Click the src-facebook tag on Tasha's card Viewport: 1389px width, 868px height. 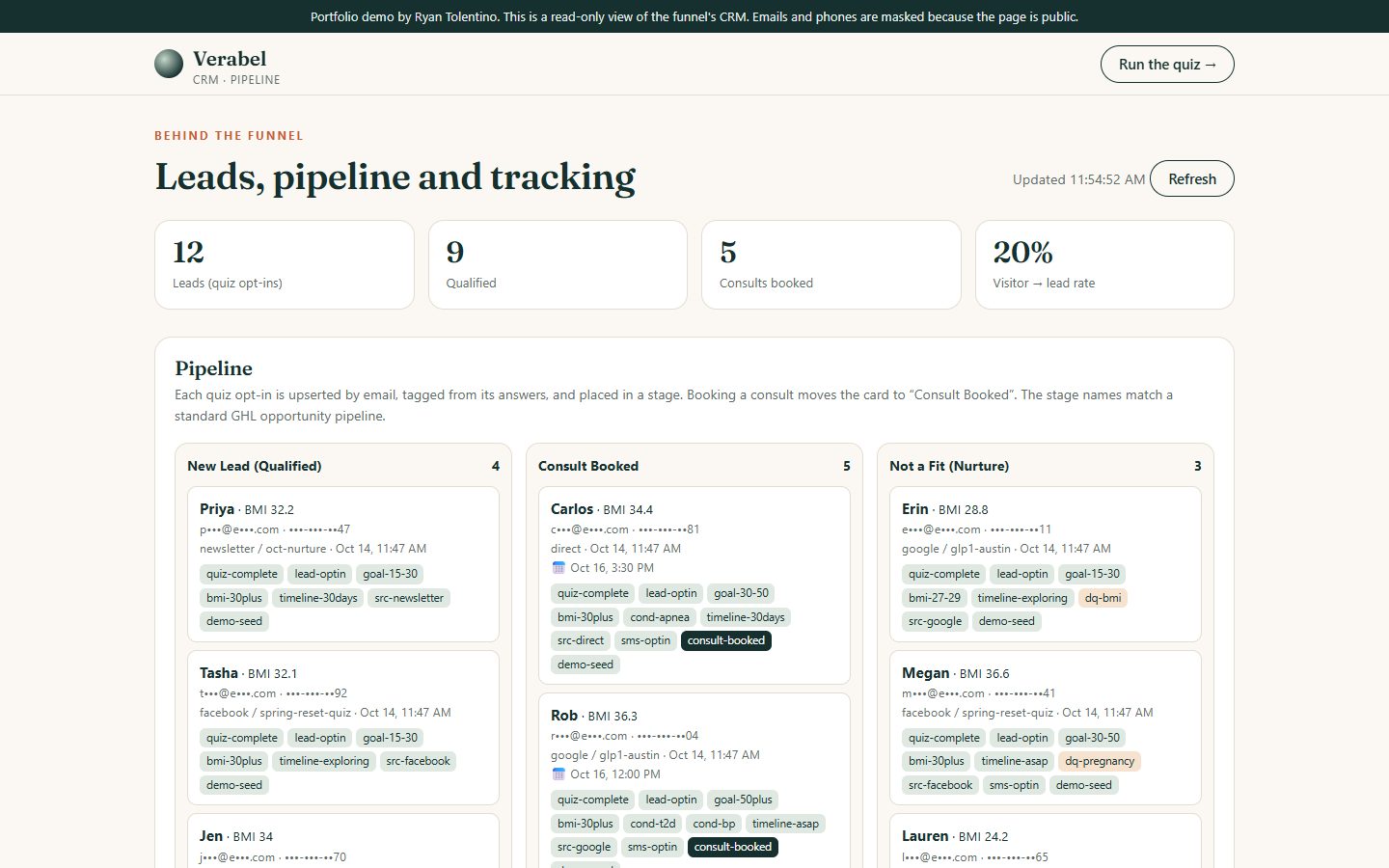419,761
